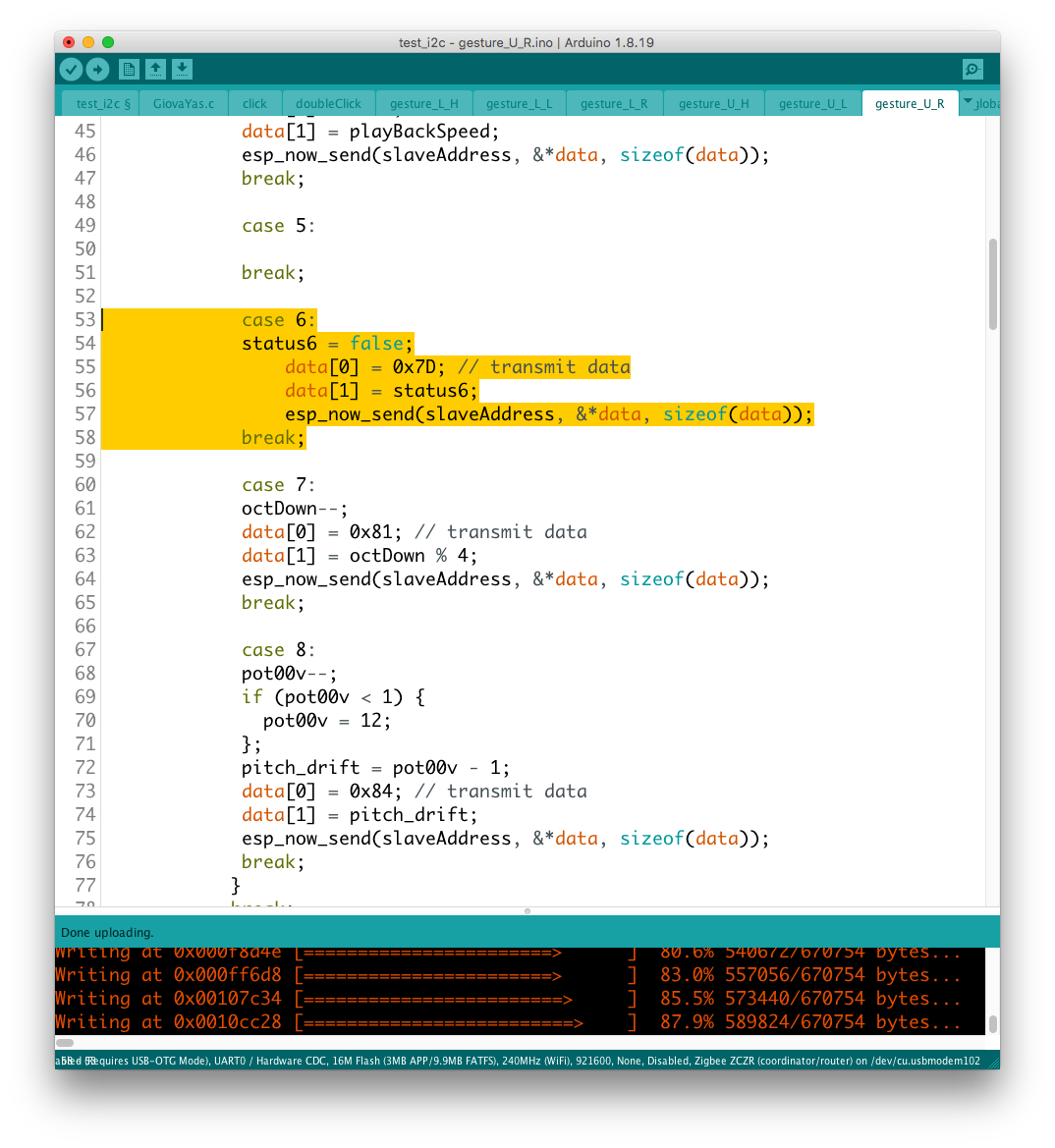The height and width of the screenshot is (1148, 1055).
Task: Switch to the doubleClick tab
Action: coord(328,103)
